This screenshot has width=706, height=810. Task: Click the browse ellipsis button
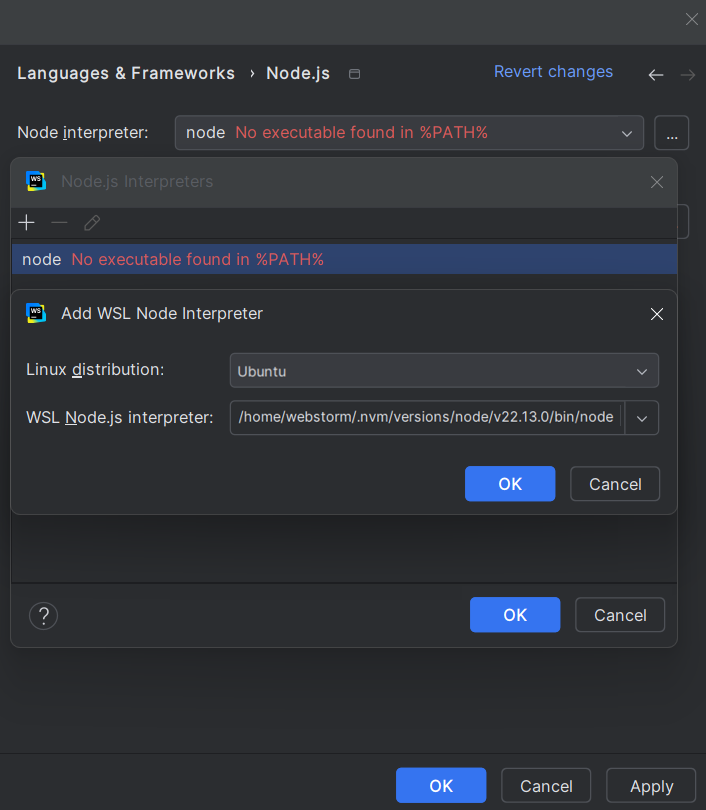(671, 132)
